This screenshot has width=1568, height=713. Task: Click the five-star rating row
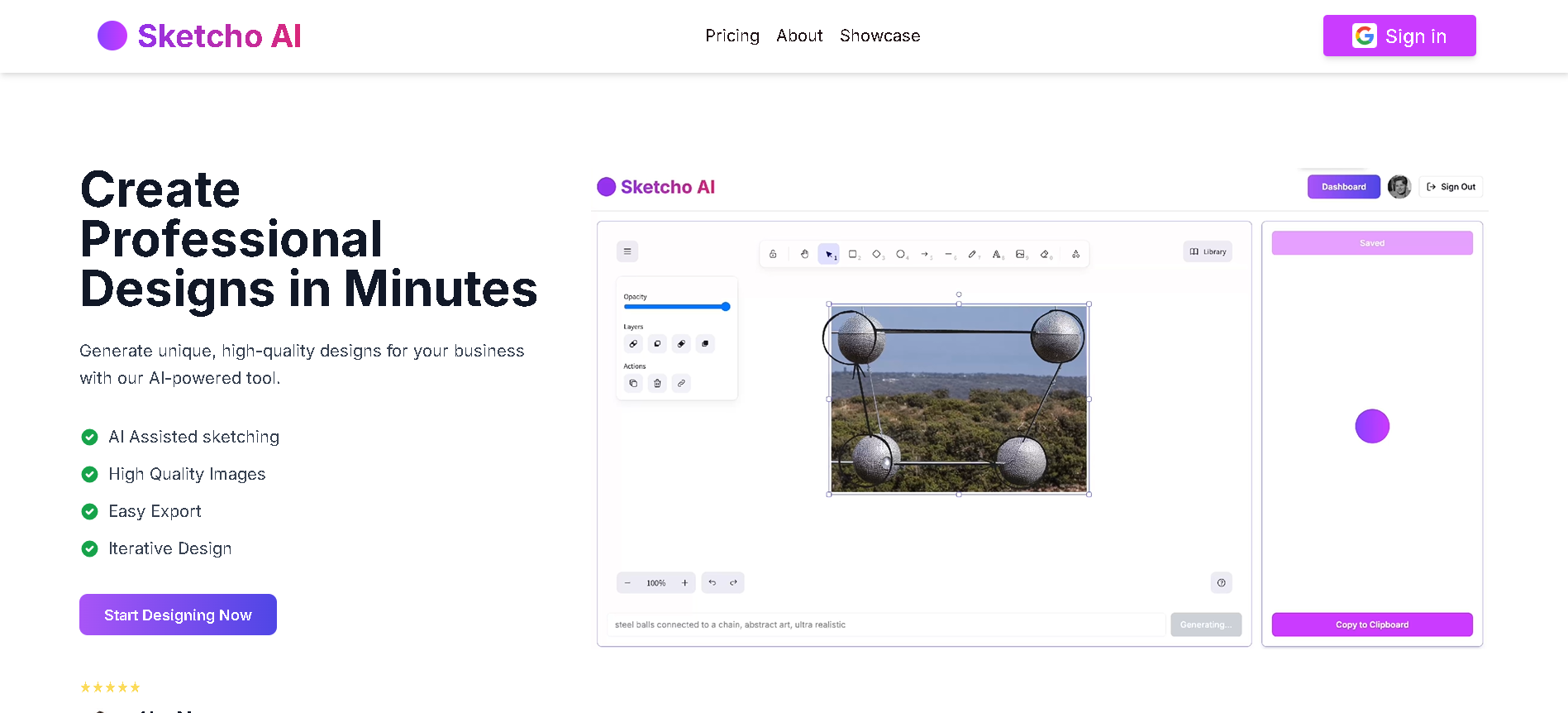click(x=110, y=687)
